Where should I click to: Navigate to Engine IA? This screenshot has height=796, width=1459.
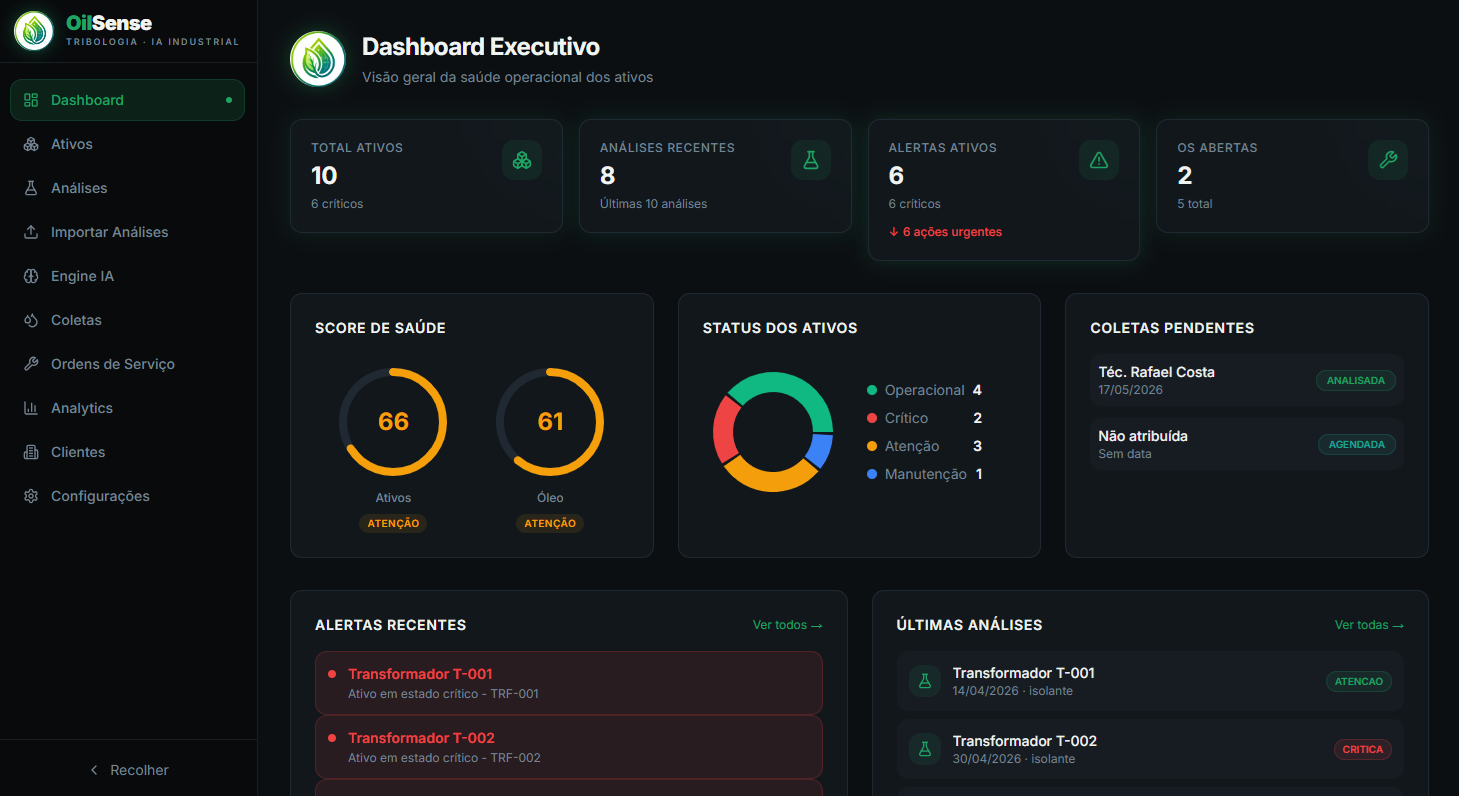[x=127, y=276]
